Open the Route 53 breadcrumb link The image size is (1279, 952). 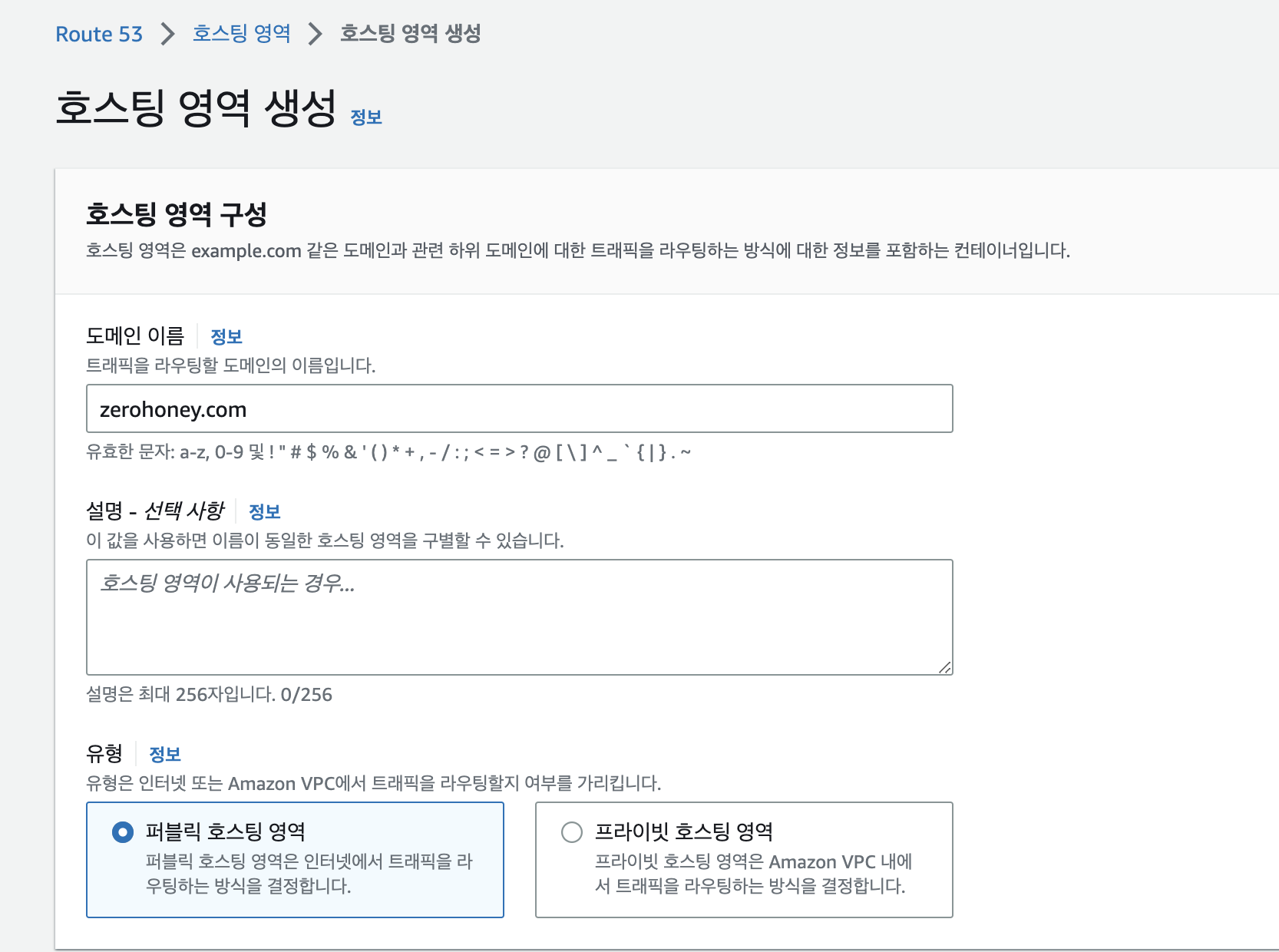(x=99, y=34)
